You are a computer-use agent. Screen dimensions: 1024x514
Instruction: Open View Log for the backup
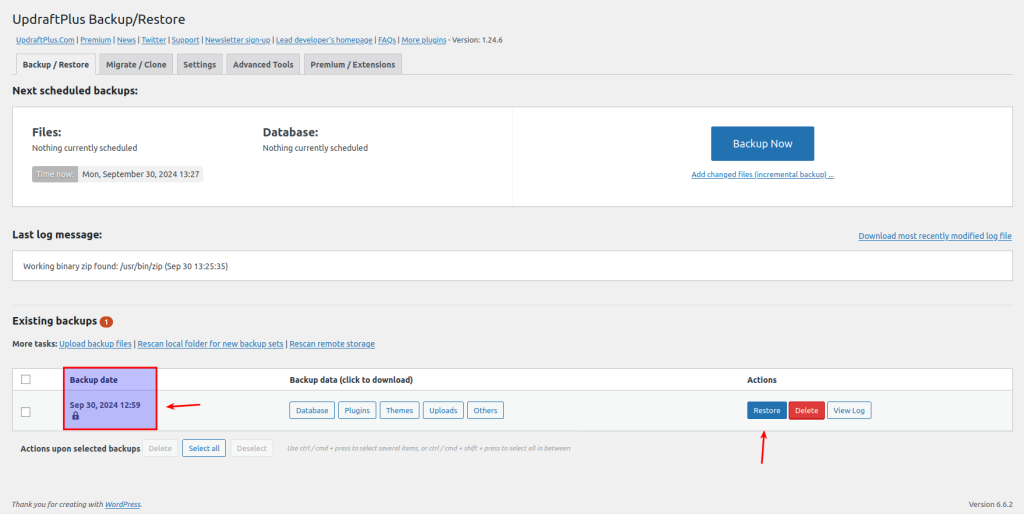click(849, 410)
